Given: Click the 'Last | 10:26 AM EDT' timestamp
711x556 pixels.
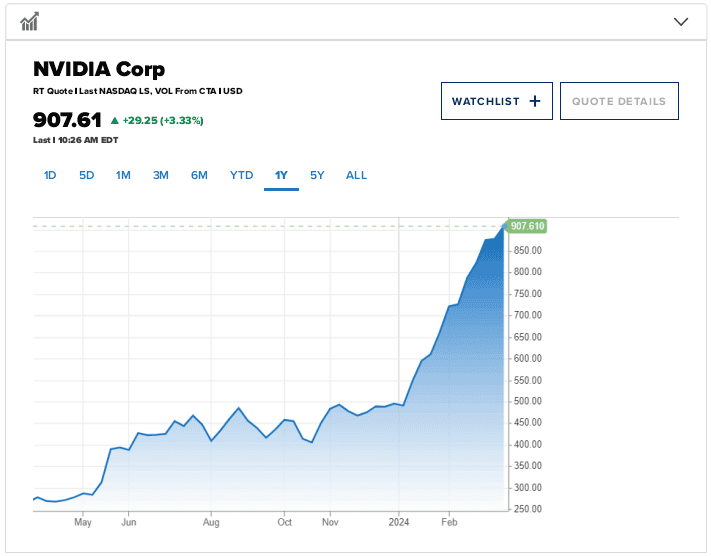Looking at the screenshot, I should pos(75,140).
